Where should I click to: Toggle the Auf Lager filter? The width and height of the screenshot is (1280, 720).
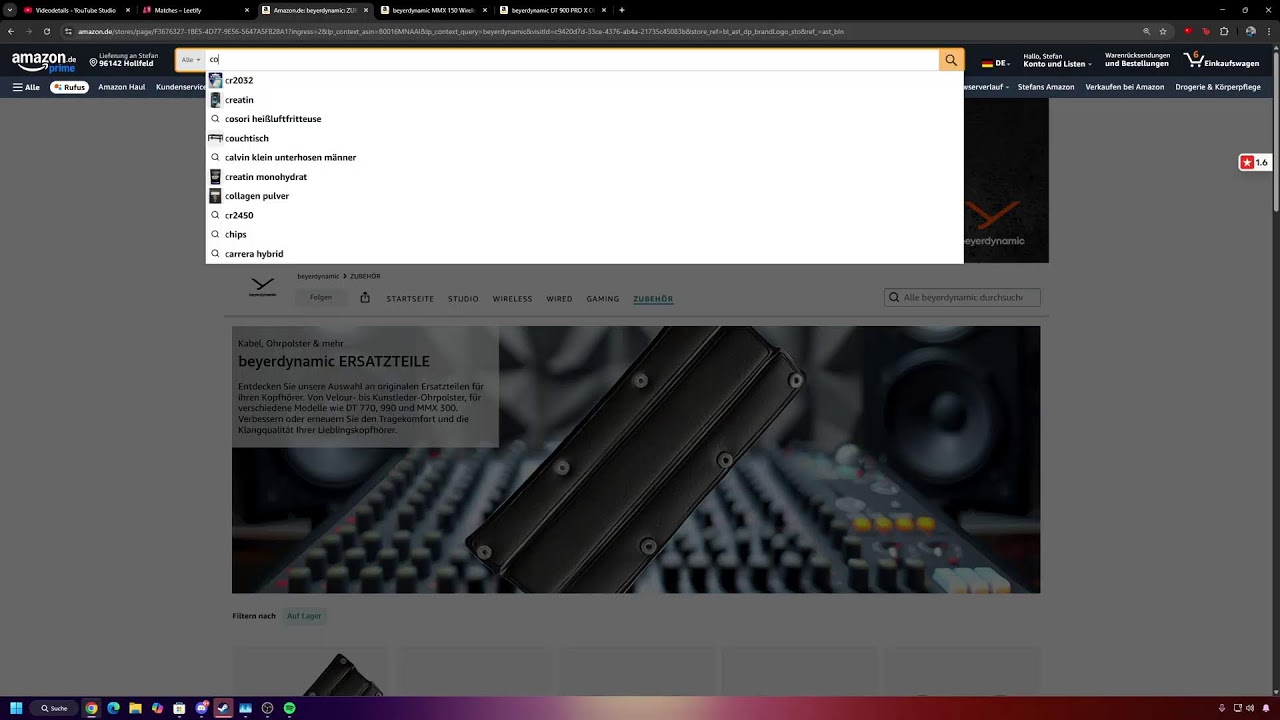tap(304, 616)
